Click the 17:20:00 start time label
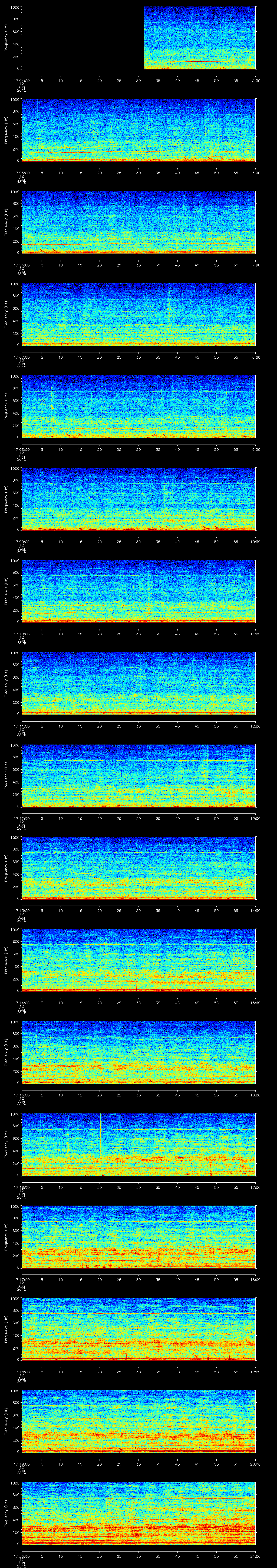This screenshot has width=277, height=1568. click(x=21, y=1556)
